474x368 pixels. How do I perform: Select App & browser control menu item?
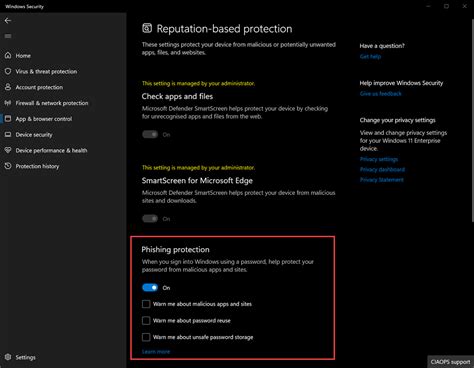[43, 119]
